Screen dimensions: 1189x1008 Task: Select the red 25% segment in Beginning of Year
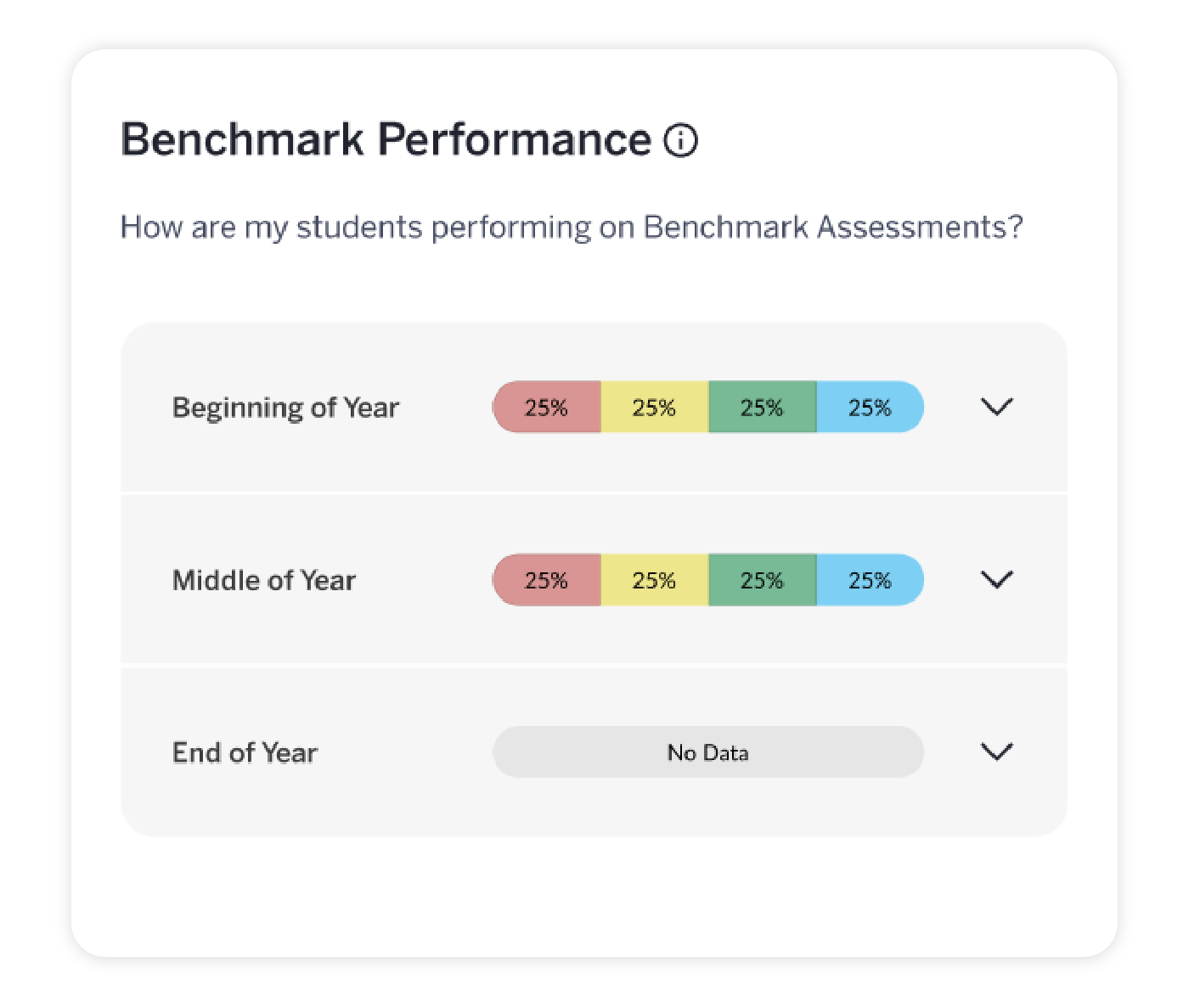[x=547, y=407]
